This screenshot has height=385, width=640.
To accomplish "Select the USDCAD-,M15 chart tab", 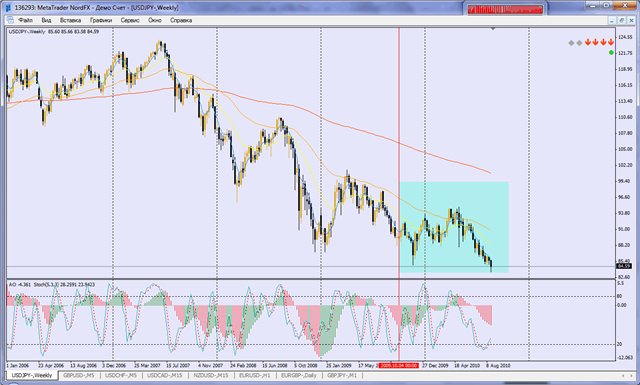I will [x=164, y=375].
